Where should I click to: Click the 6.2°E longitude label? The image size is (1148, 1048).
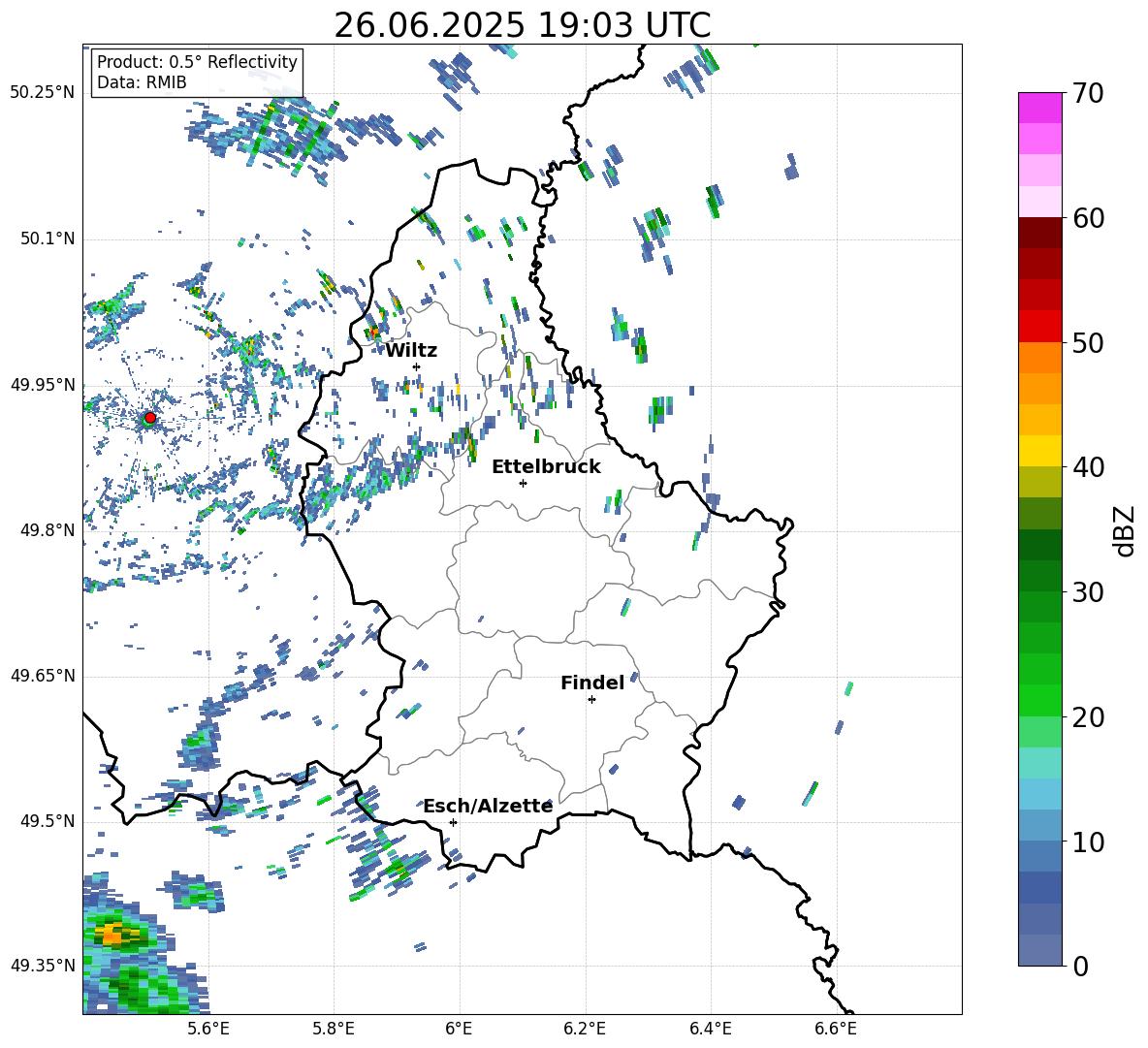(585, 1029)
